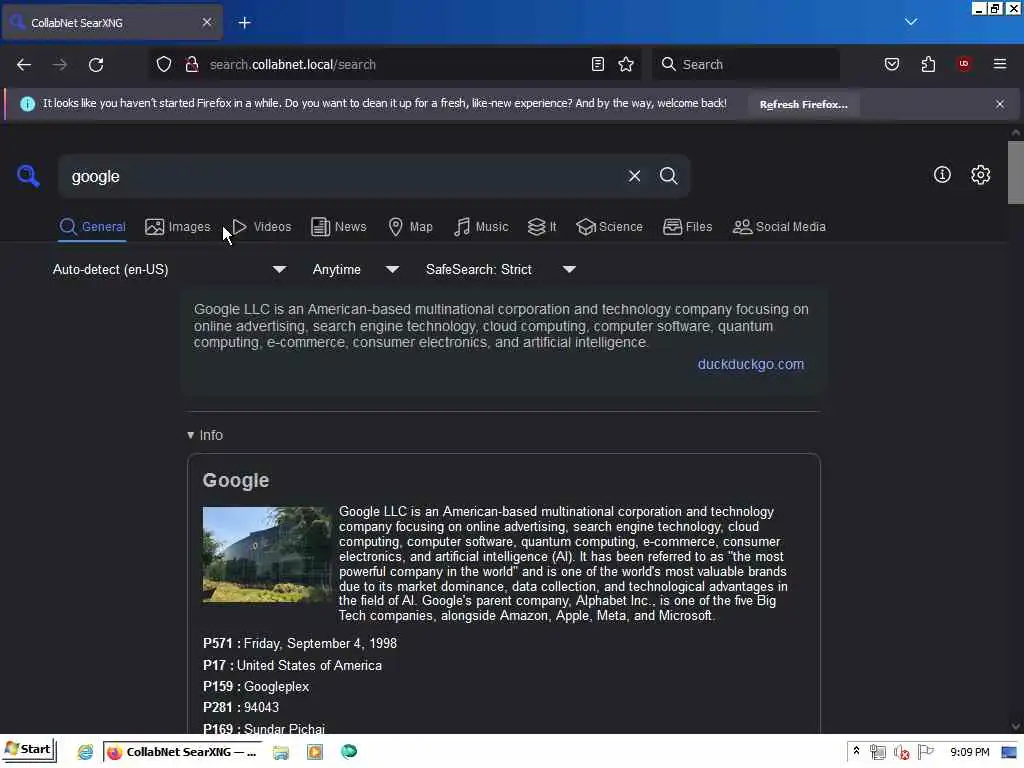This screenshot has height=768, width=1024.
Task: Switch to Music category
Action: pos(481,227)
